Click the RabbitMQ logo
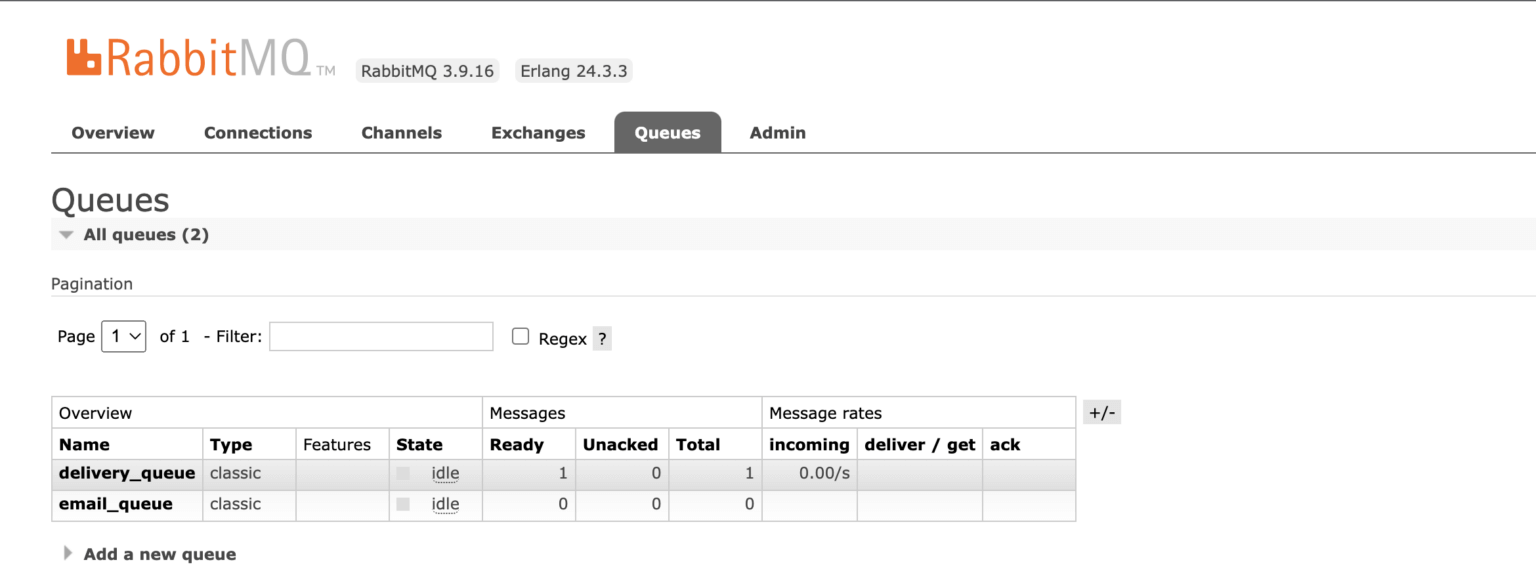The image size is (1536, 579). point(187,60)
